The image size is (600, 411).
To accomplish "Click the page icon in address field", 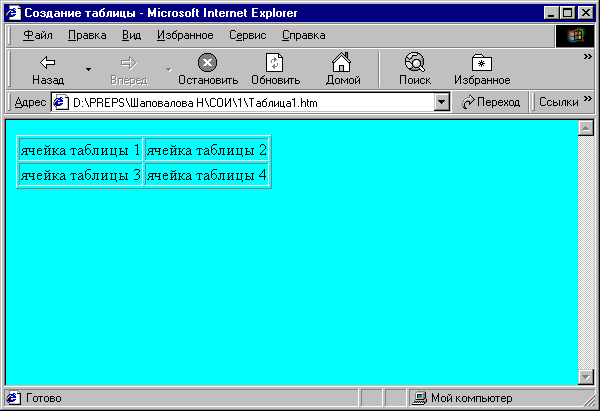I will pyautogui.click(x=60, y=103).
